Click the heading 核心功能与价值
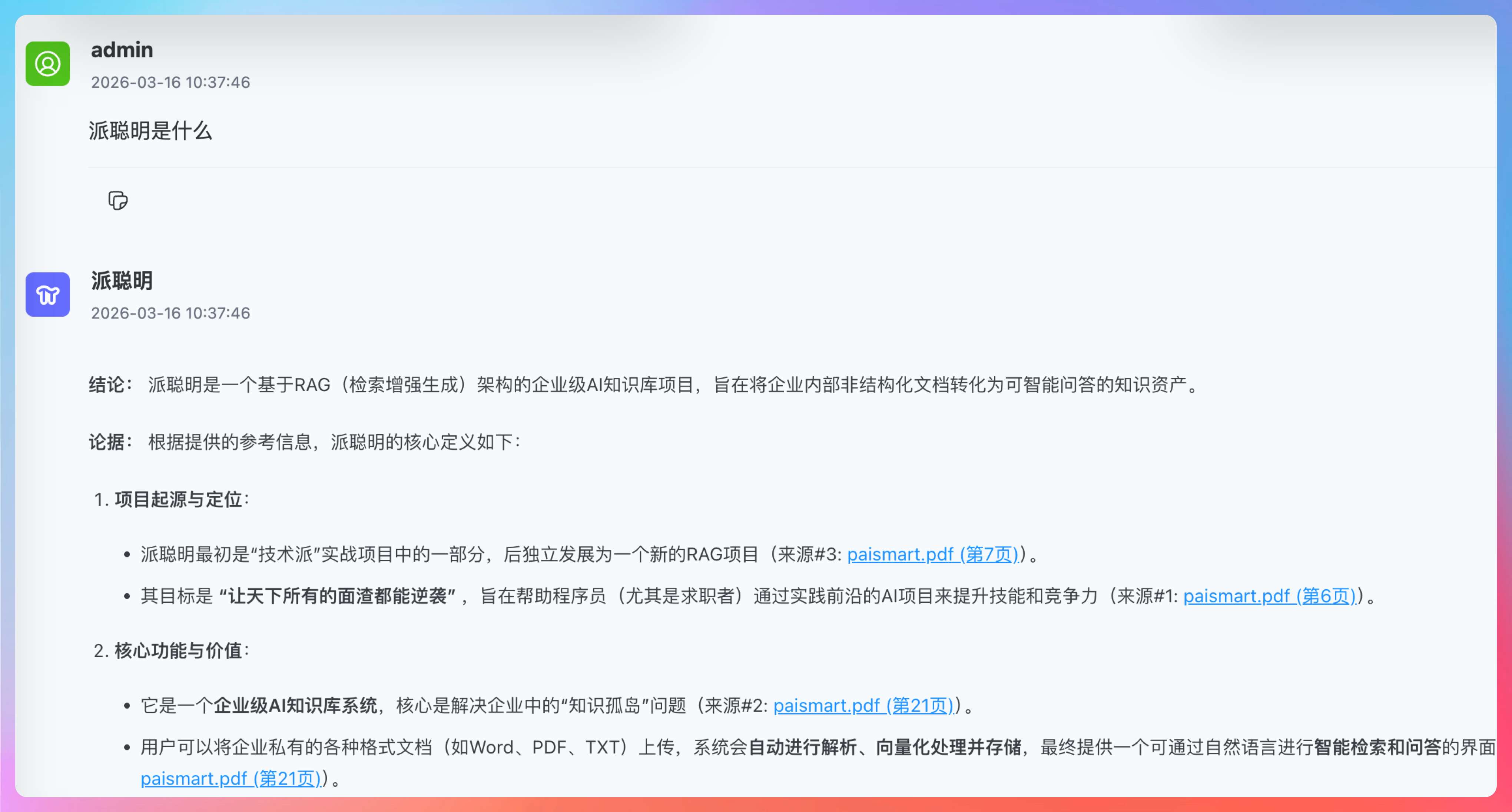This screenshot has height=812, width=1512. pyautogui.click(x=178, y=650)
